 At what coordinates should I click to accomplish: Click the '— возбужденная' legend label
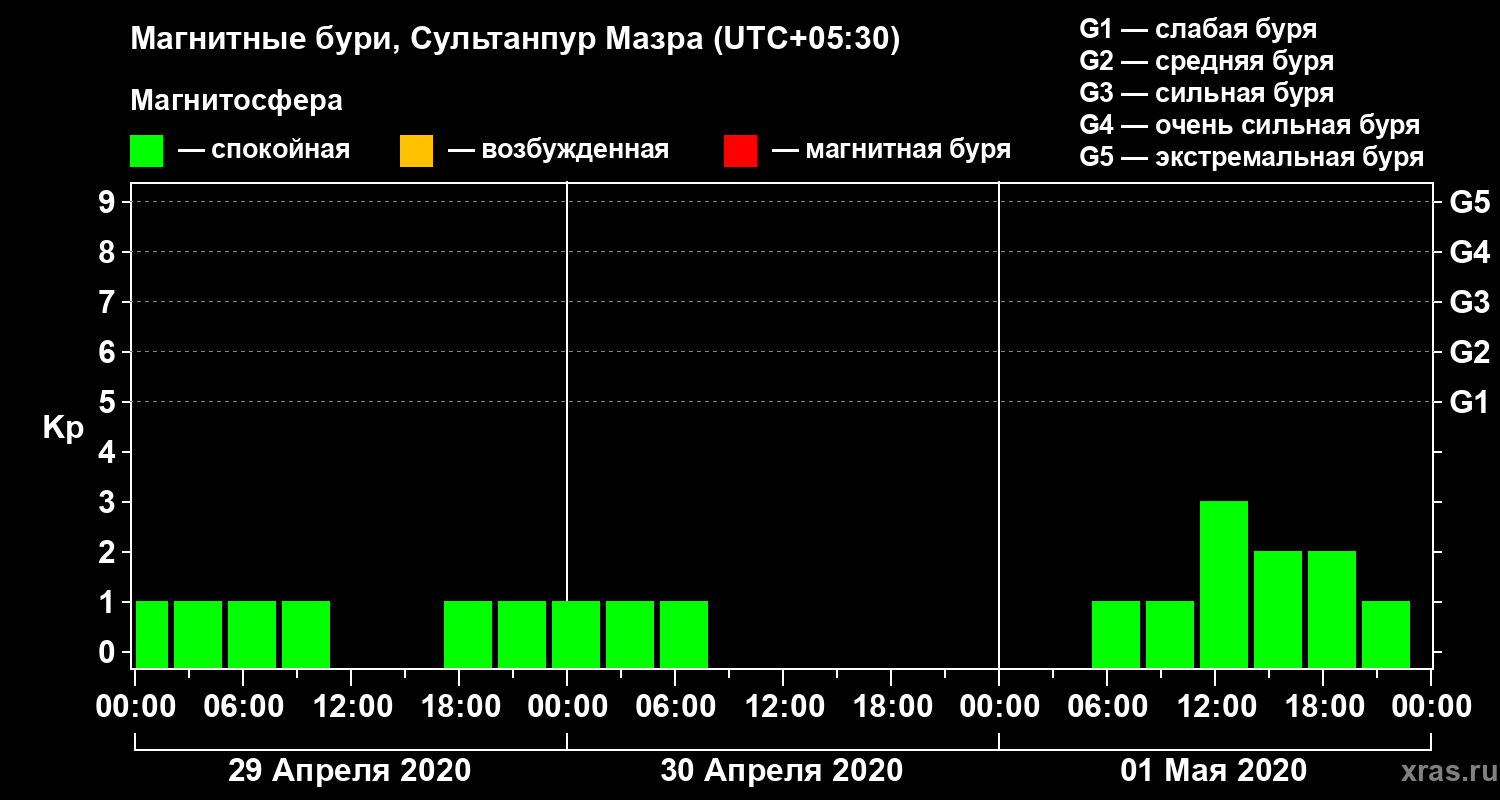click(x=558, y=151)
